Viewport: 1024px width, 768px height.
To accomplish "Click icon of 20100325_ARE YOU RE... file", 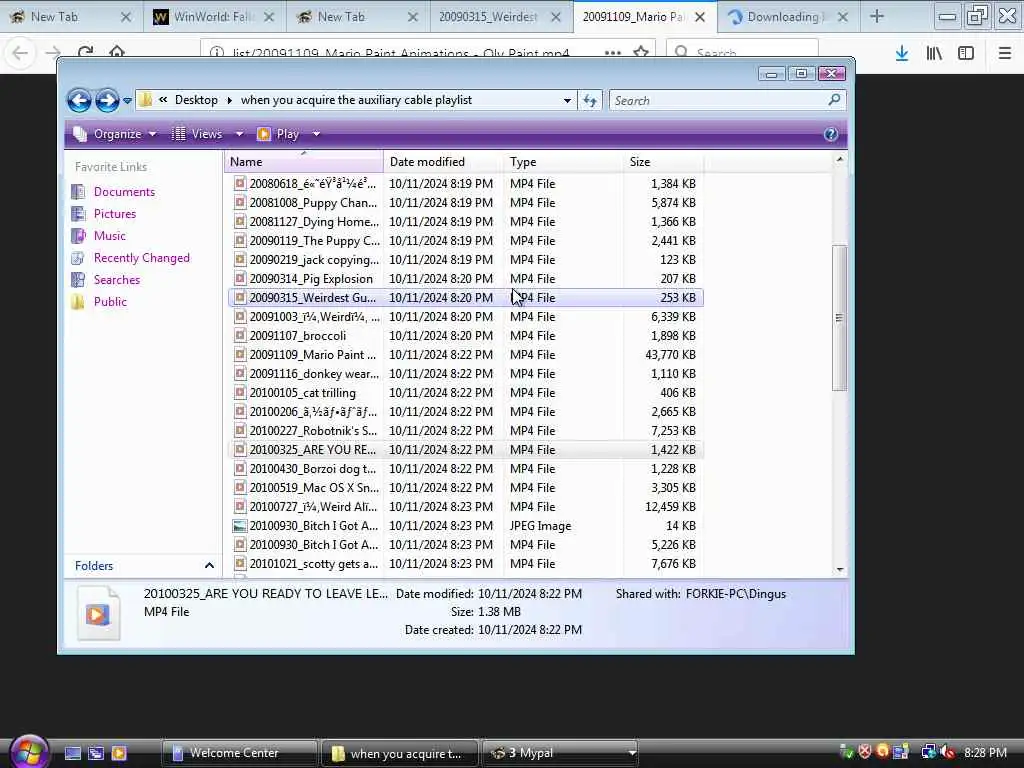I will coord(240,449).
